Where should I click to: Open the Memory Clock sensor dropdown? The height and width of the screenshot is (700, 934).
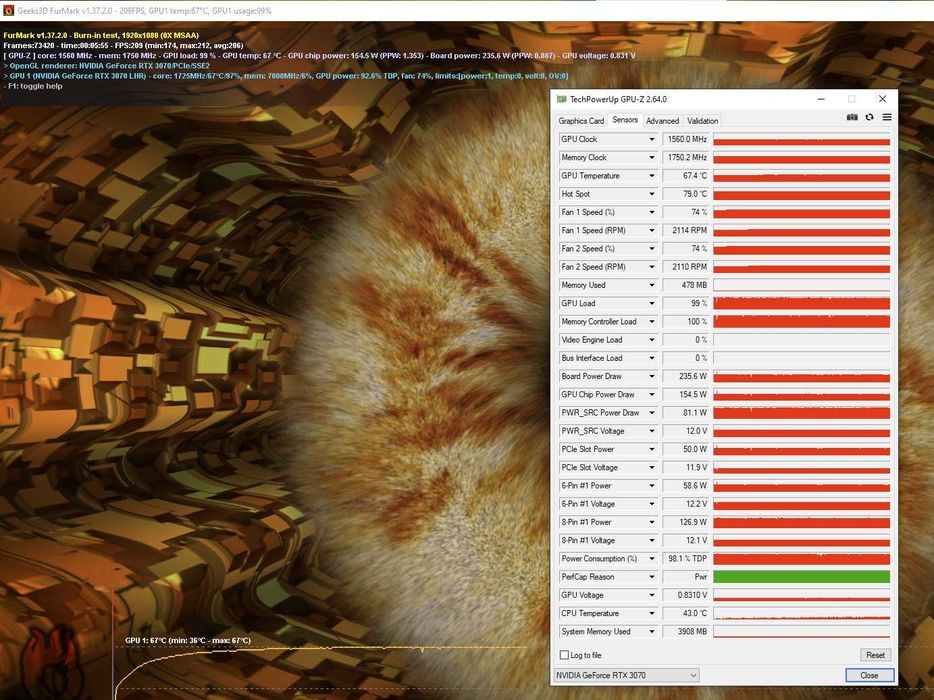point(652,157)
